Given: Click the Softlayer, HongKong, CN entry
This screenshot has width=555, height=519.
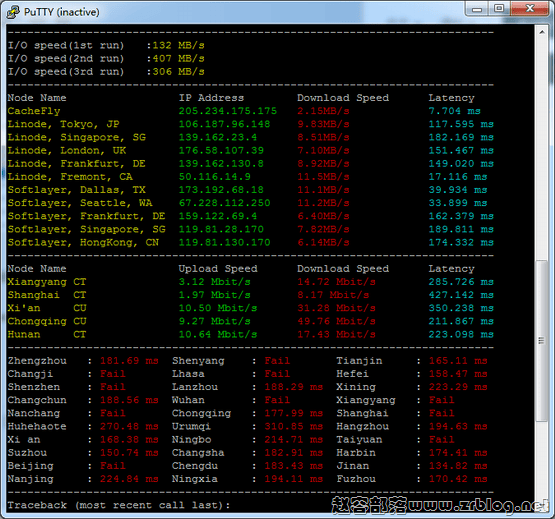Looking at the screenshot, I should (84, 243).
